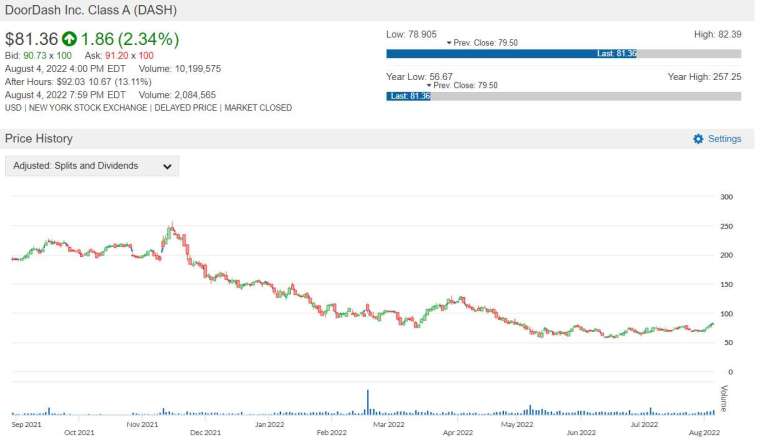Click the Prev. Close 79.50 marker on year range
Image resolution: width=760 pixels, height=447 pixels.
tap(462, 85)
